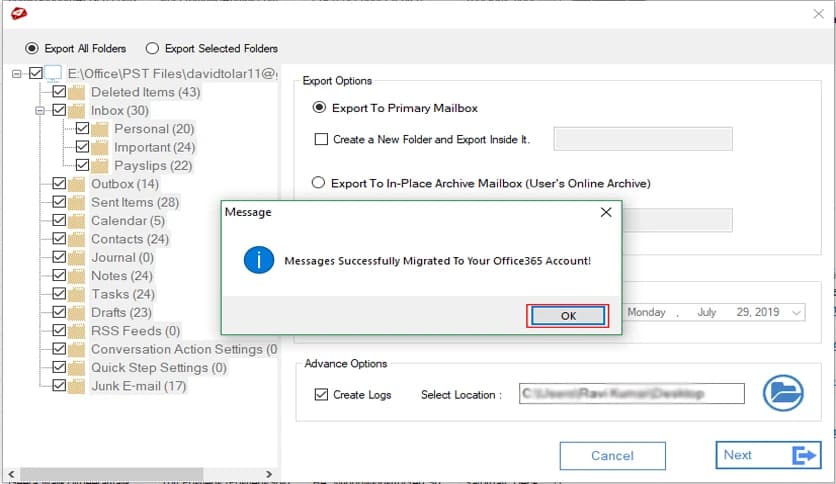Collapse the Inbox tree node
This screenshot has height=484, width=836.
(x=40, y=110)
